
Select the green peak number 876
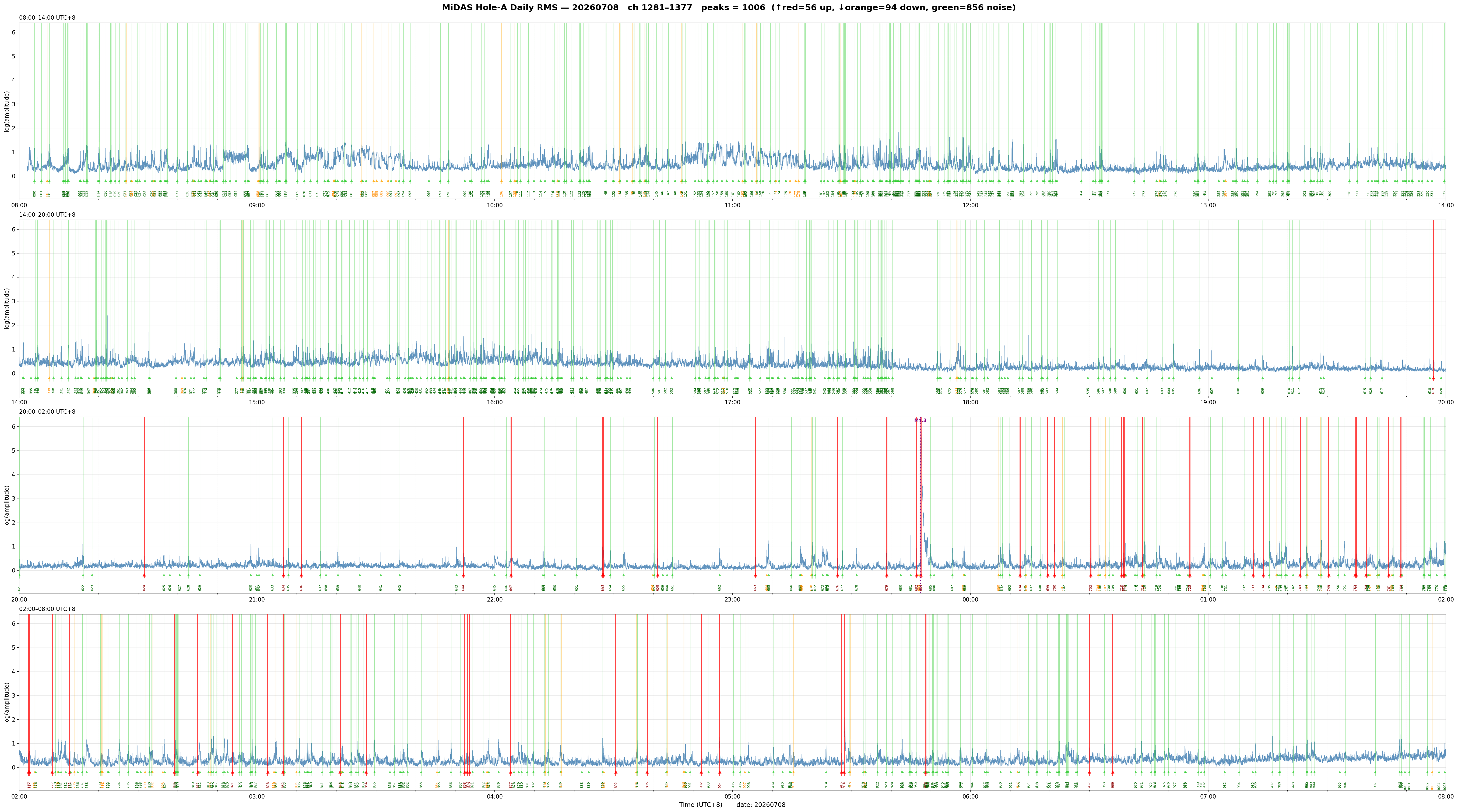tap(499, 785)
